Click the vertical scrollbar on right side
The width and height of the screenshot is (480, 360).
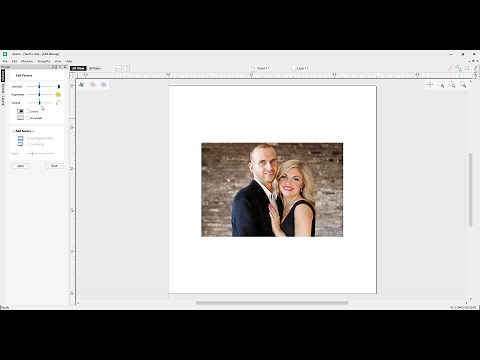click(x=470, y=189)
